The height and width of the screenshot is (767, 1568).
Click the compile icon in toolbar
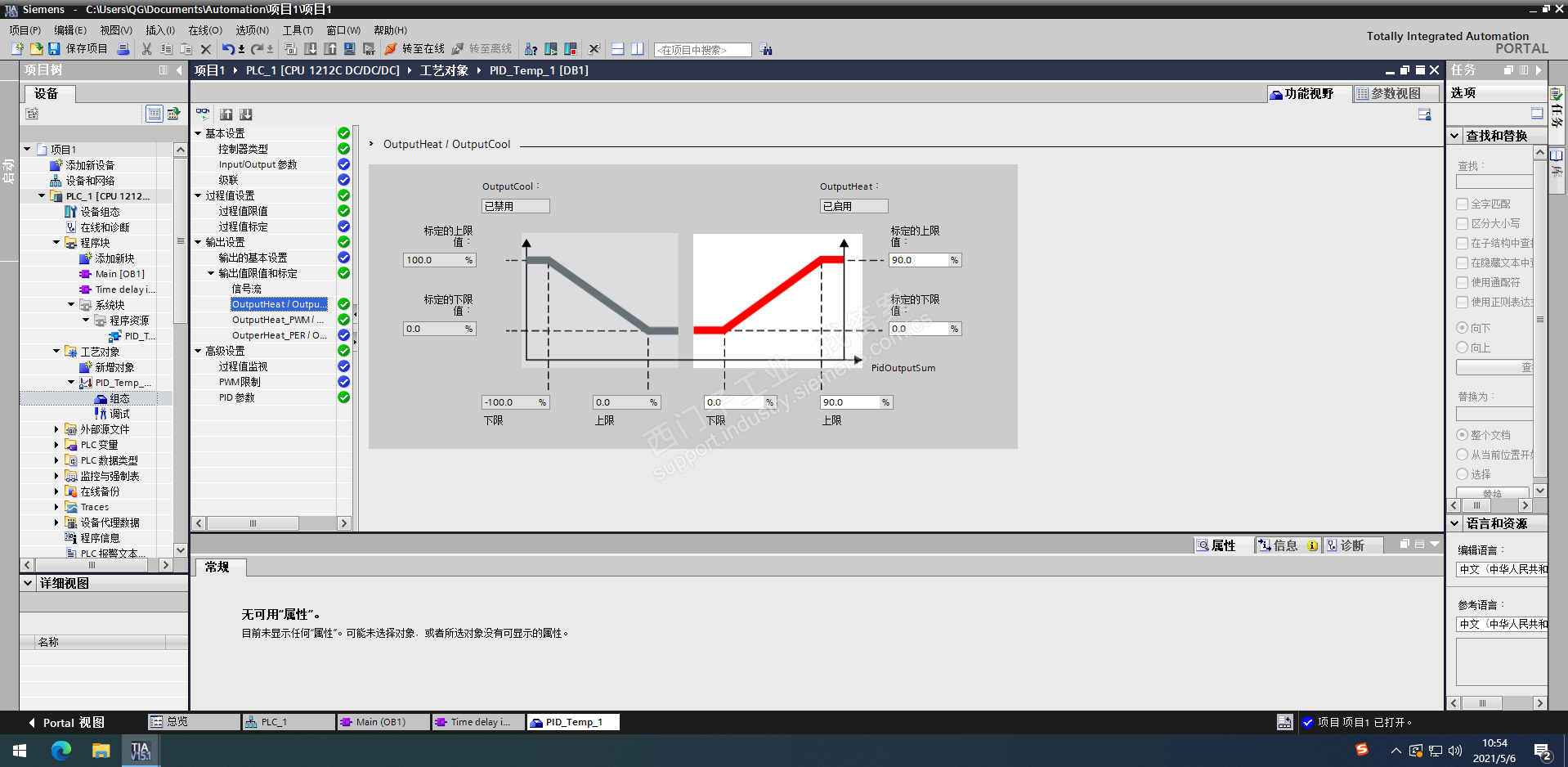pyautogui.click(x=291, y=49)
